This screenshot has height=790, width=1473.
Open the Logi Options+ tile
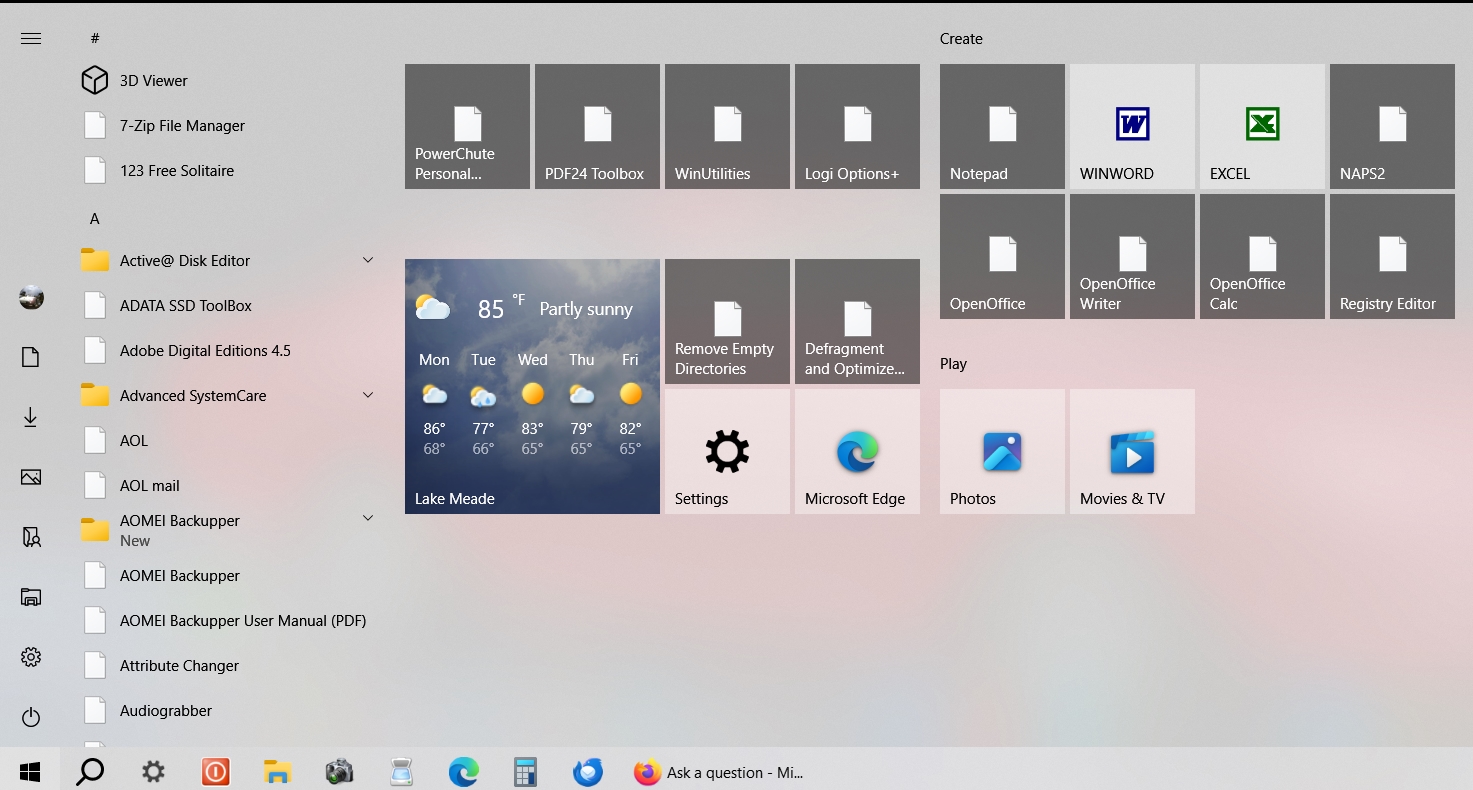857,126
